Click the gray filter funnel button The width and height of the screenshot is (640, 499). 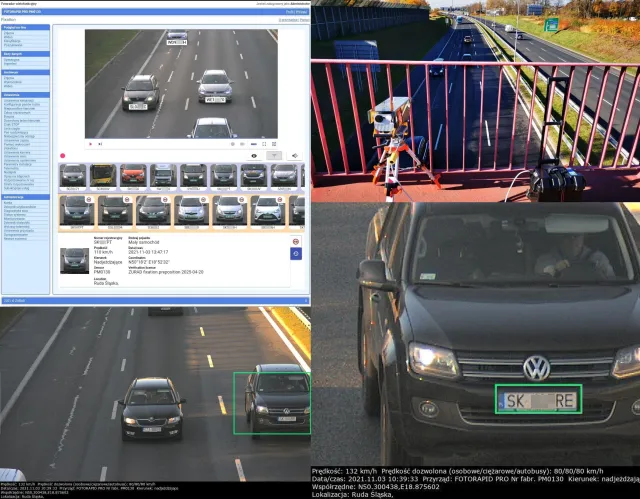point(274,156)
